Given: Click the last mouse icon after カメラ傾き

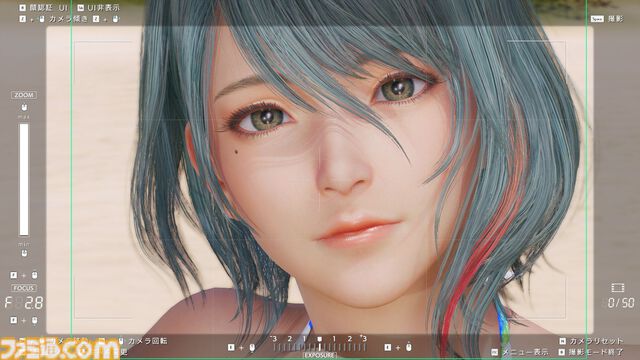Looking at the screenshot, I should [x=116, y=19].
